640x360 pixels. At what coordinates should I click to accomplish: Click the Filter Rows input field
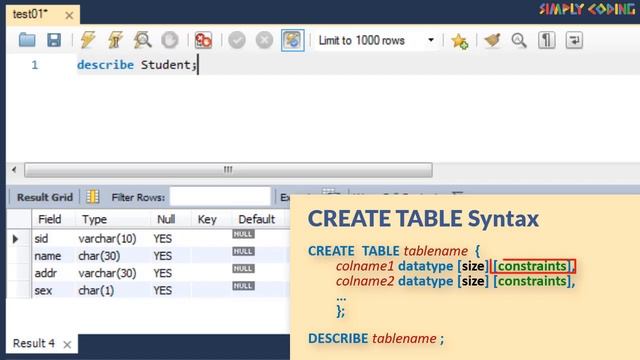[220, 197]
